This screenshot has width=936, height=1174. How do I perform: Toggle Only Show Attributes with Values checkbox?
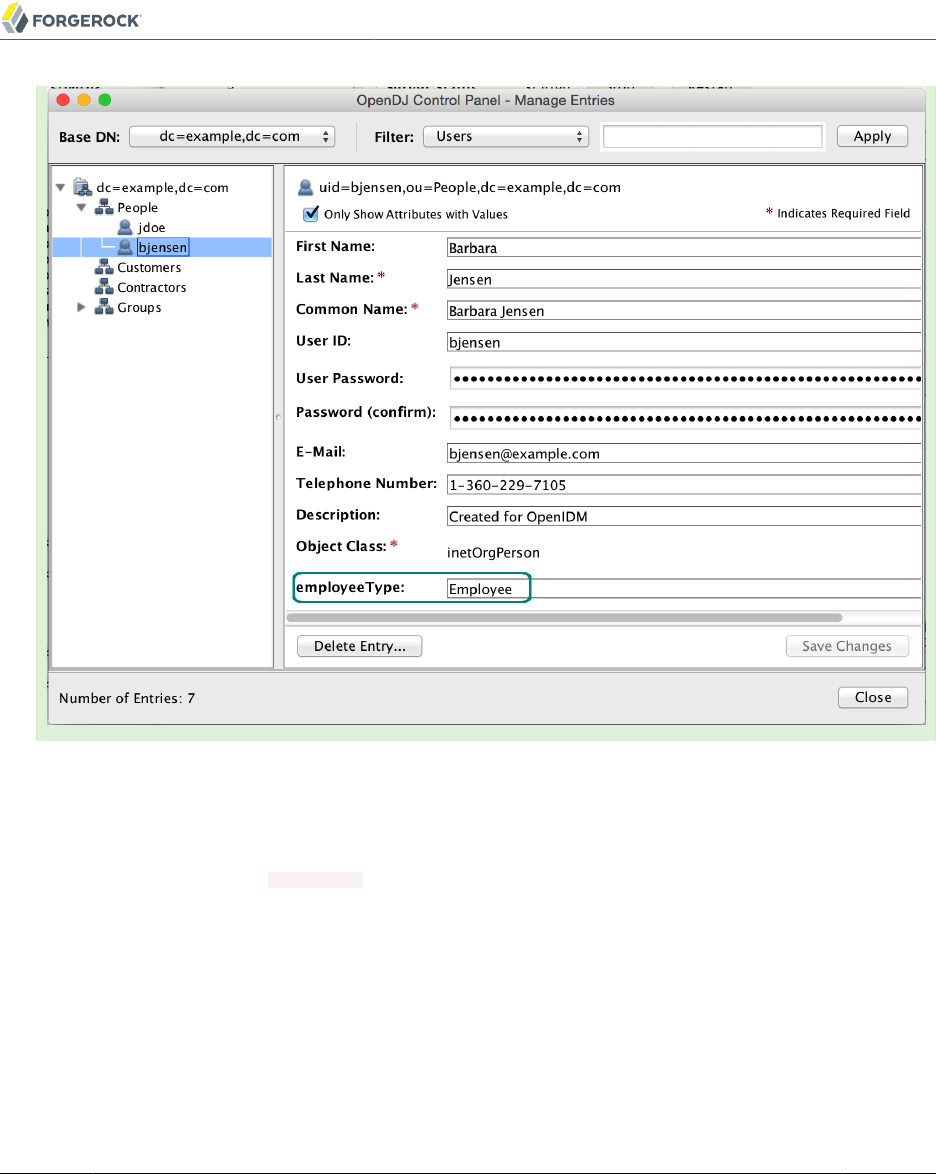[311, 214]
